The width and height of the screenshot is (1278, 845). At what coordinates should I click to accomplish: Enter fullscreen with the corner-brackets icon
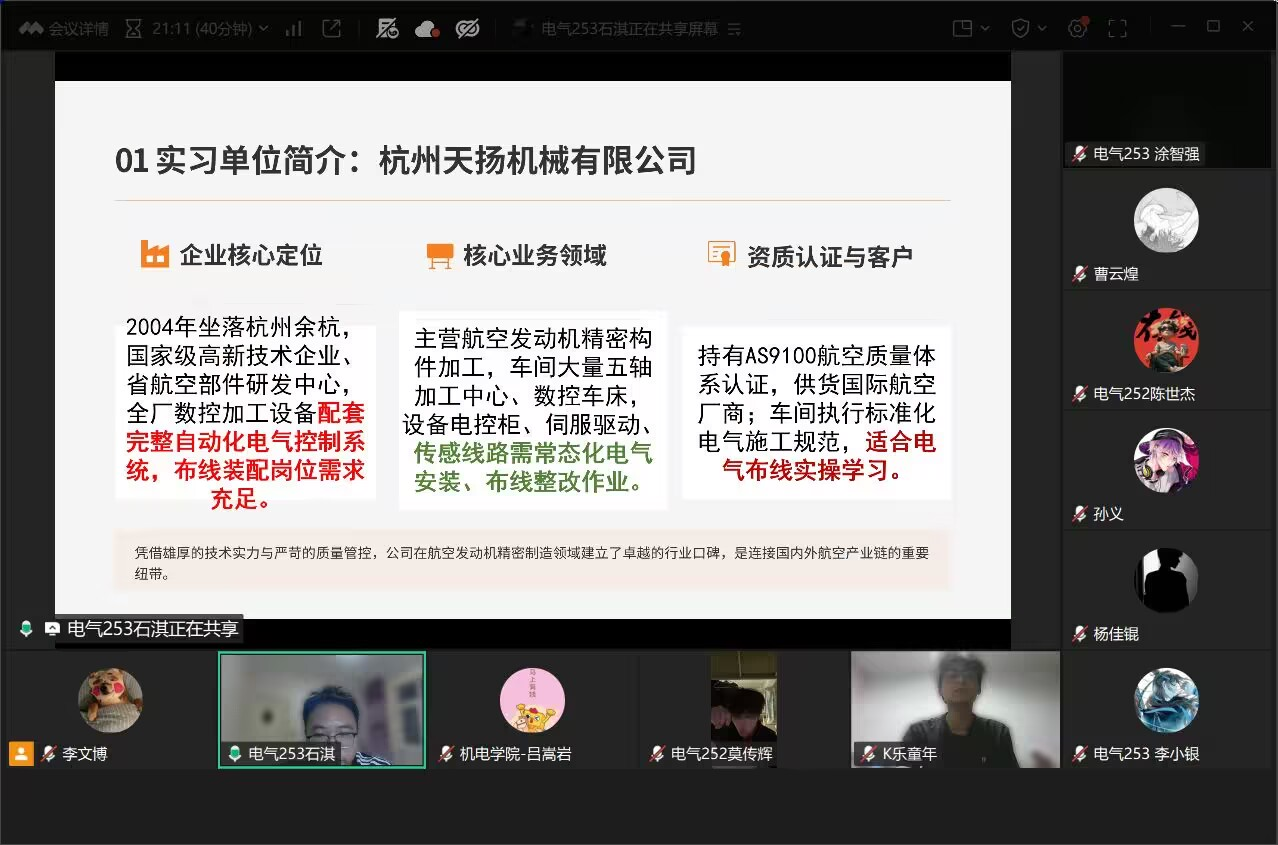click(x=1117, y=29)
